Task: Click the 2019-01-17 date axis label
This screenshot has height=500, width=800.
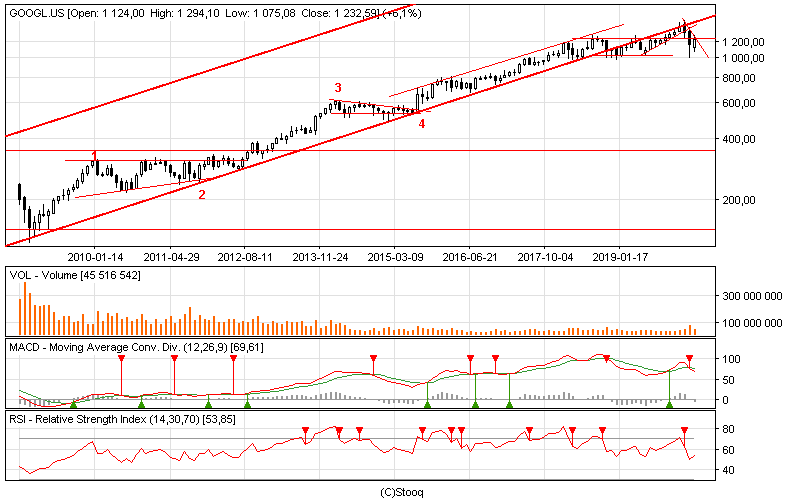Action: [620, 257]
